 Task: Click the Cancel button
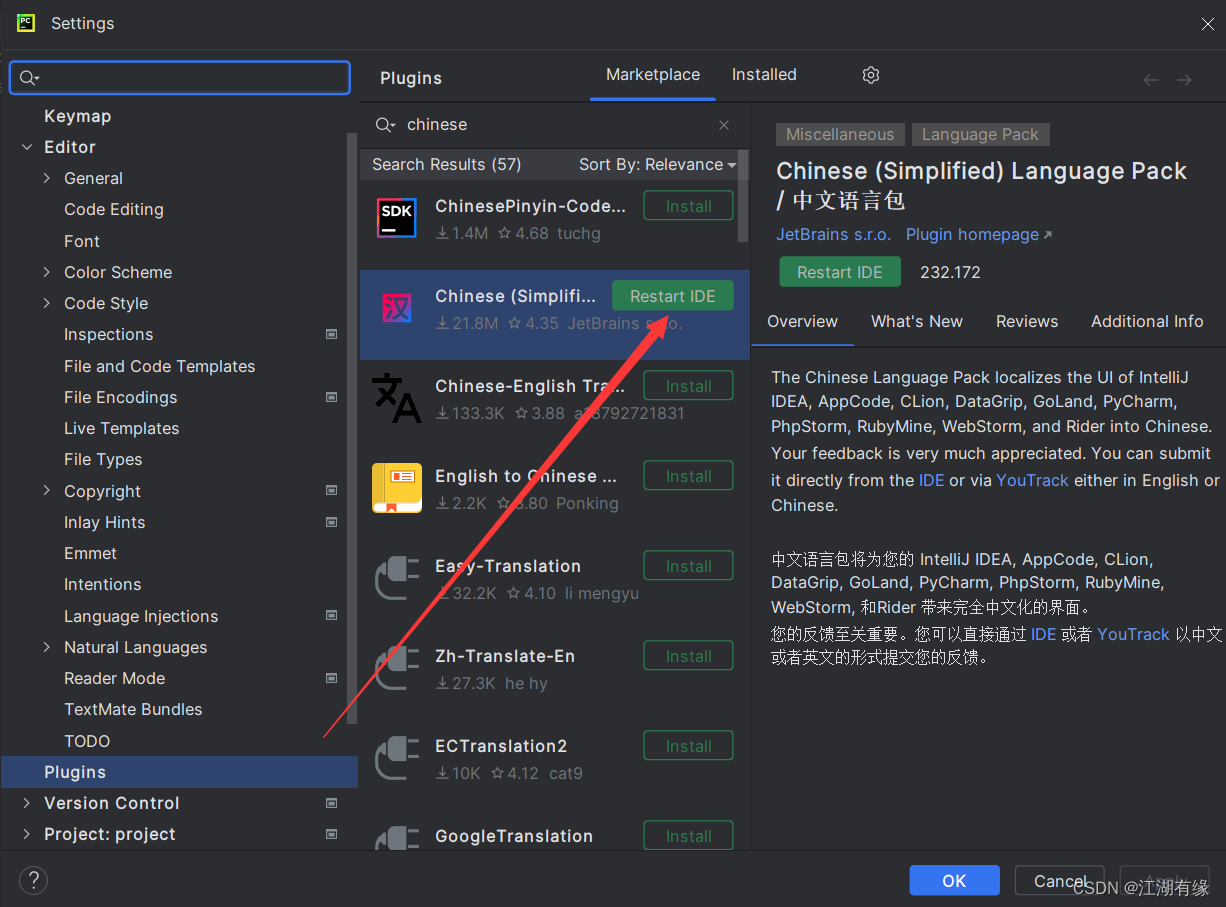(x=1060, y=881)
